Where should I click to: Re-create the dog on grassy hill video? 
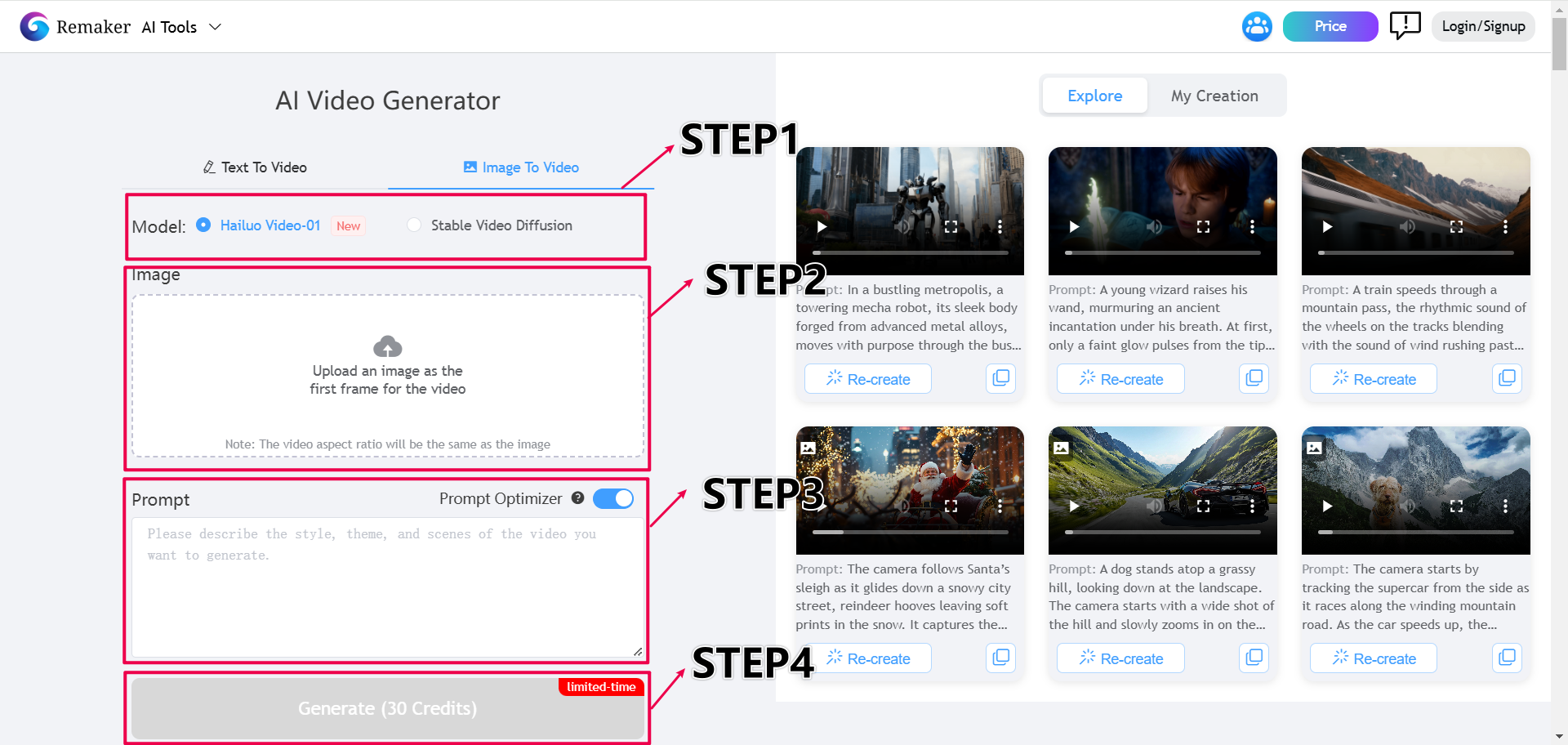1120,658
